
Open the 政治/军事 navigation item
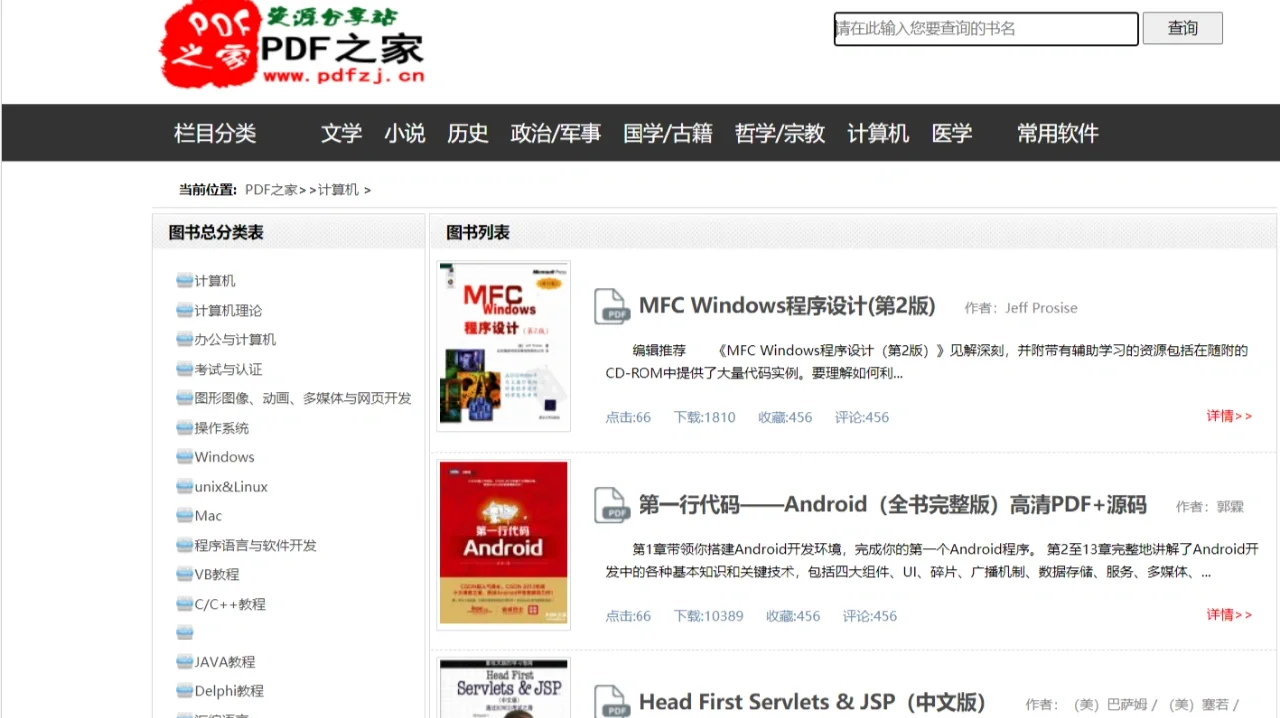pos(555,133)
